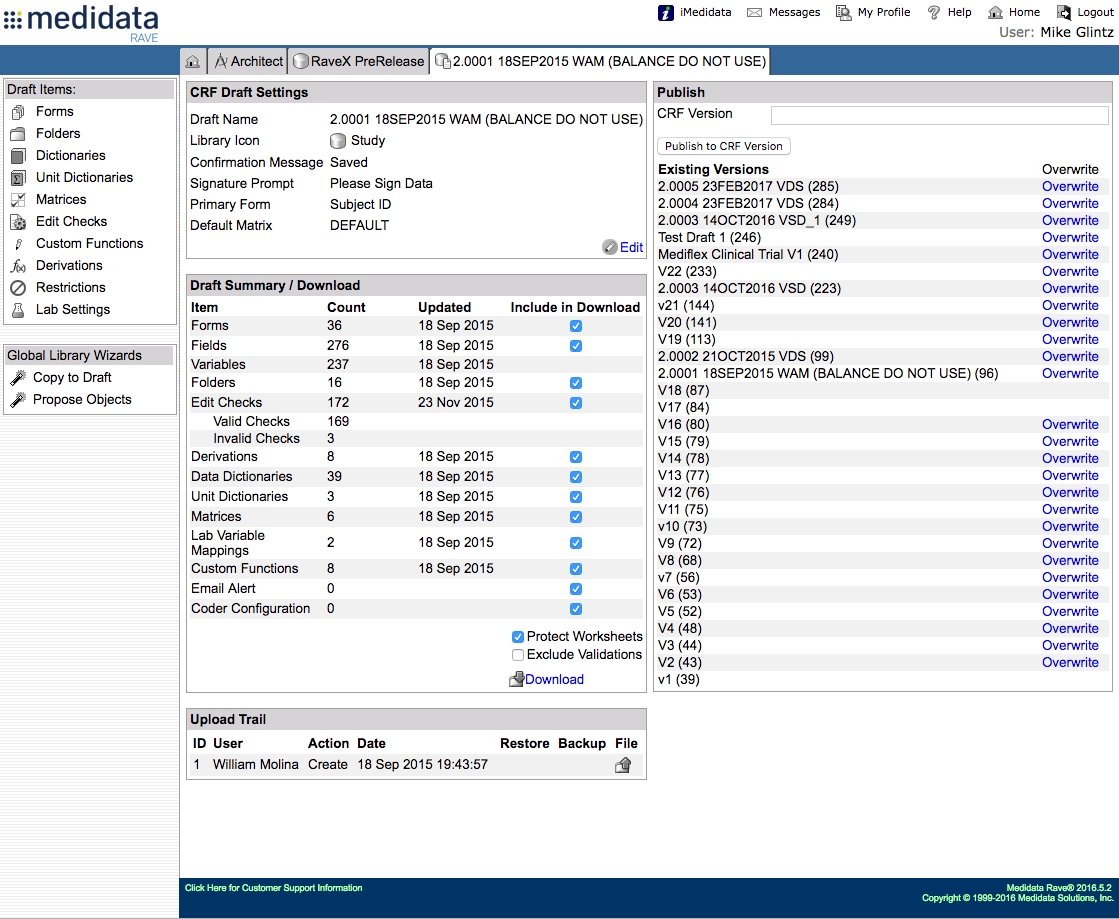
Task: Open the RaveX PreRelease tab
Action: (x=359, y=62)
